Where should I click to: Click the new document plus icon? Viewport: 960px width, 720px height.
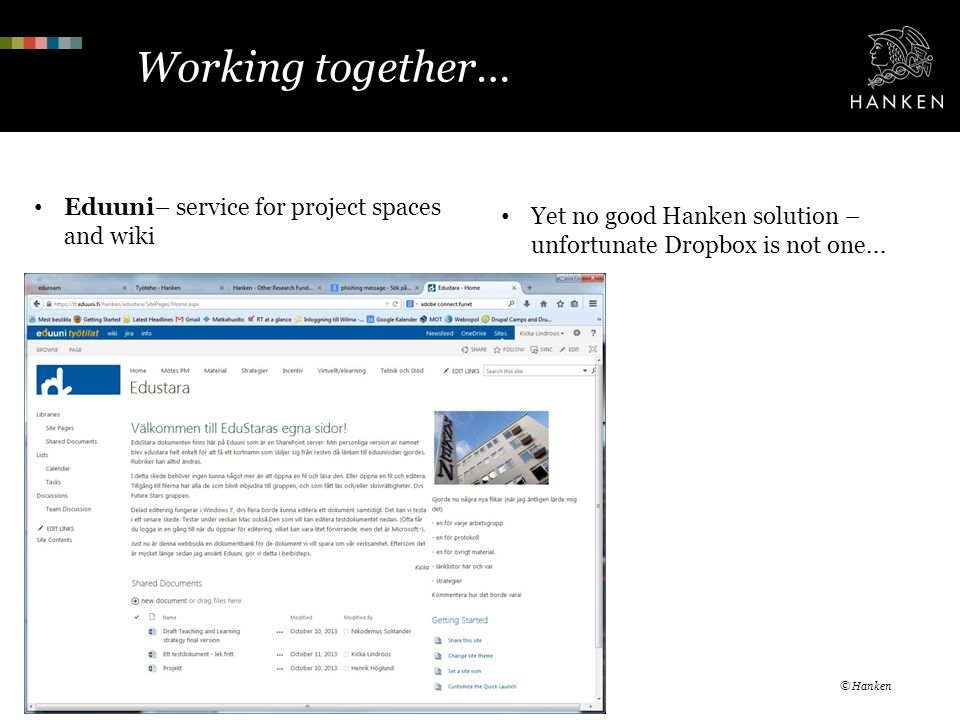click(135, 601)
